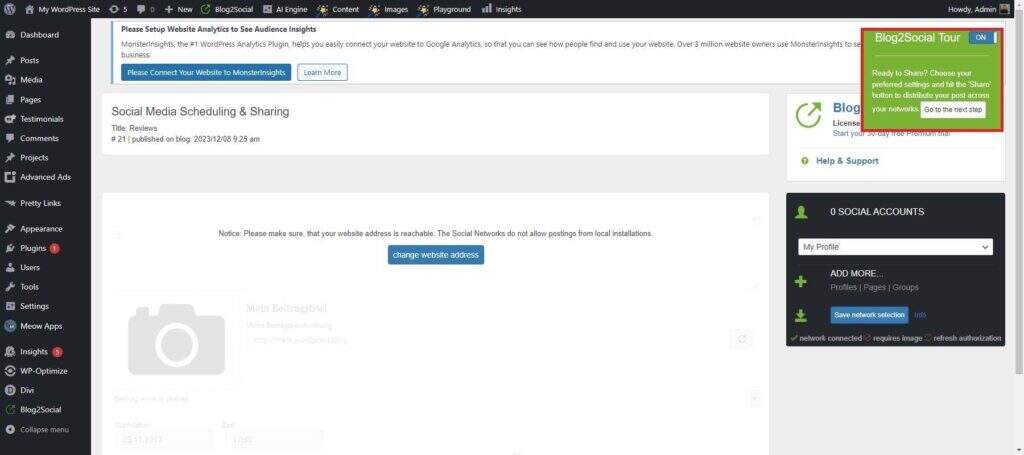Open the updates icon showing 5

coord(118,9)
